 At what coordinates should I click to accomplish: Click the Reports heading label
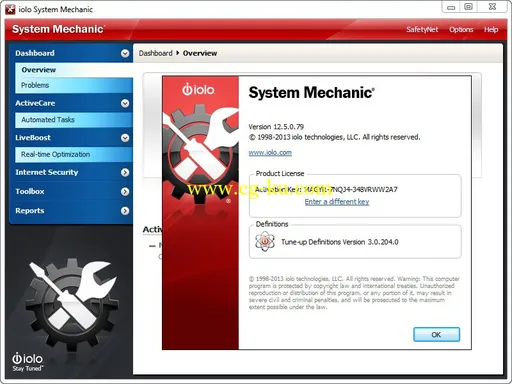coord(30,211)
